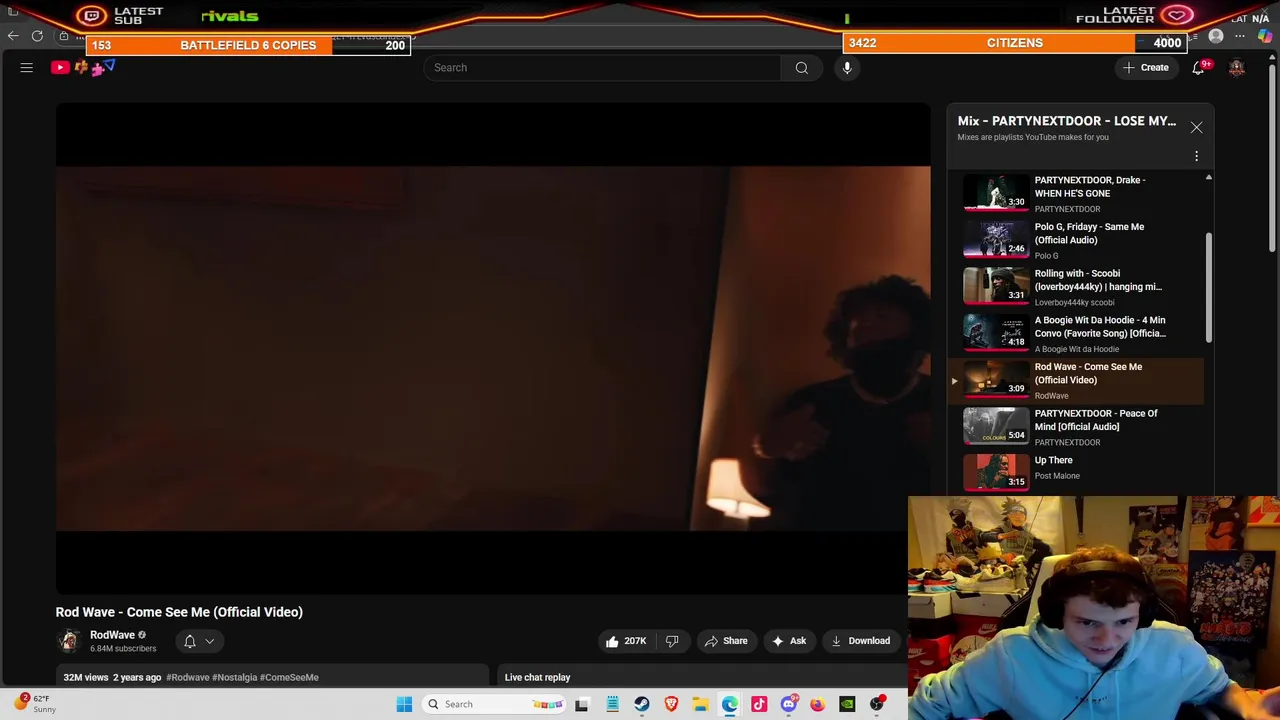Click the video player to pause

[493, 348]
